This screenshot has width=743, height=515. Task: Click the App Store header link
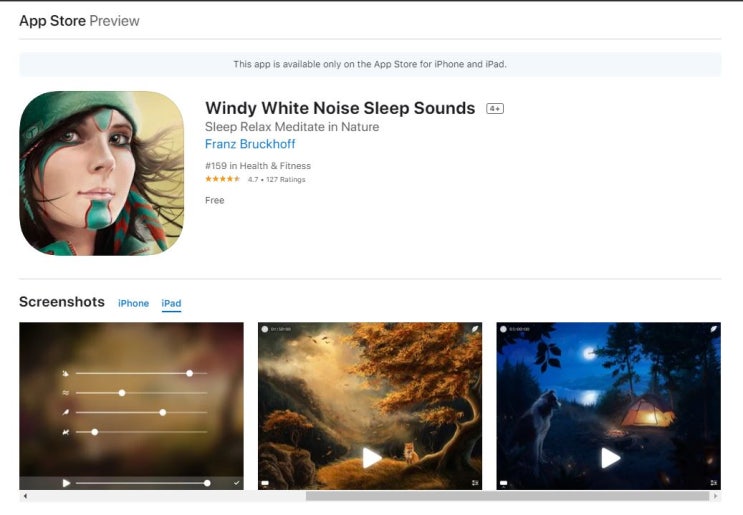point(52,21)
